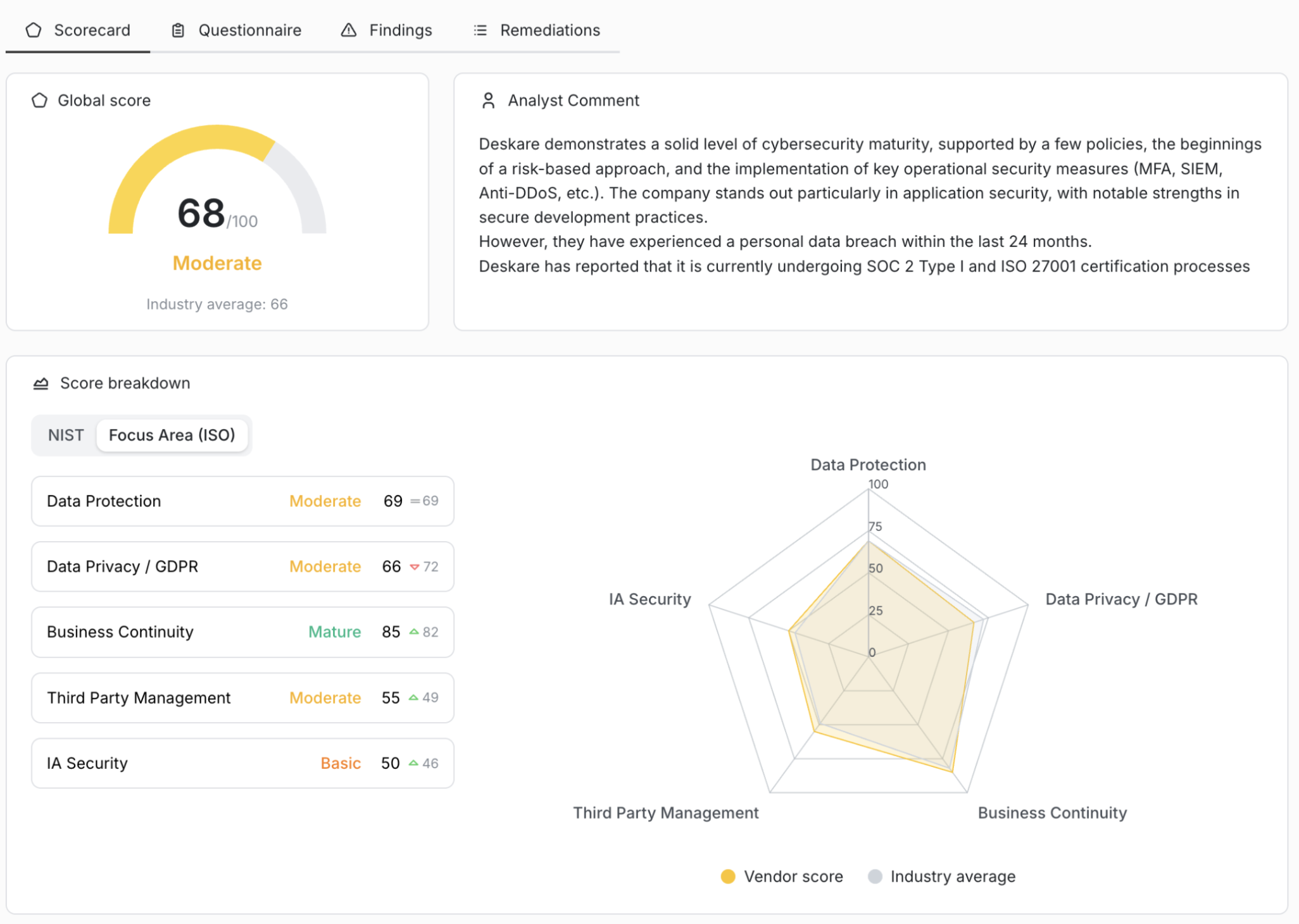Click the Score breakdown chart icon
The height and width of the screenshot is (924, 1299).
(41, 383)
